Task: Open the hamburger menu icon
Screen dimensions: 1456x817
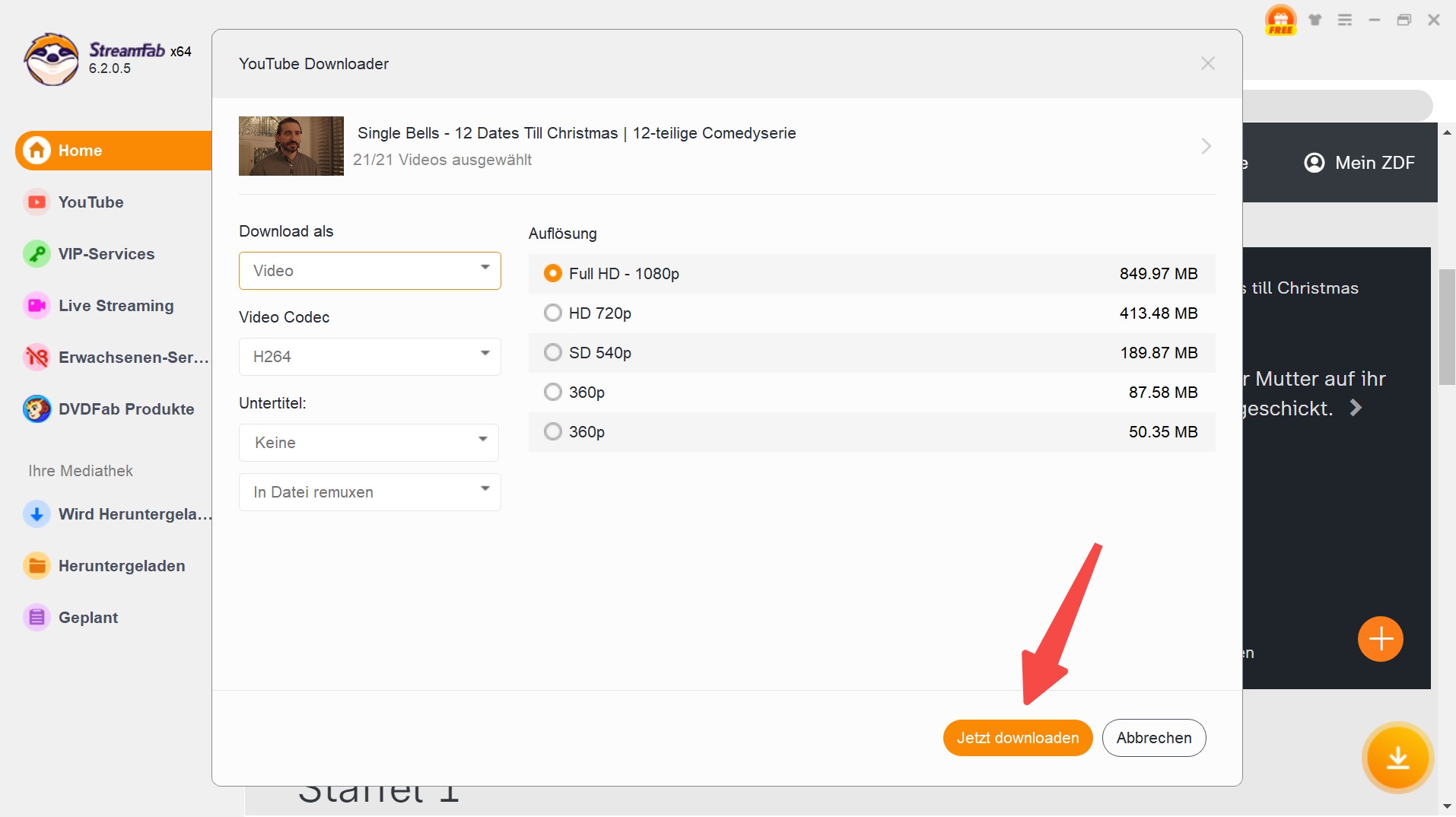Action: coord(1345,20)
